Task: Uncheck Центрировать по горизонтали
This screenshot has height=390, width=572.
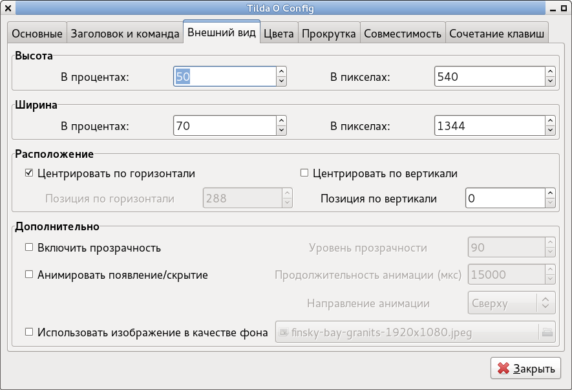Action: click(x=29, y=173)
